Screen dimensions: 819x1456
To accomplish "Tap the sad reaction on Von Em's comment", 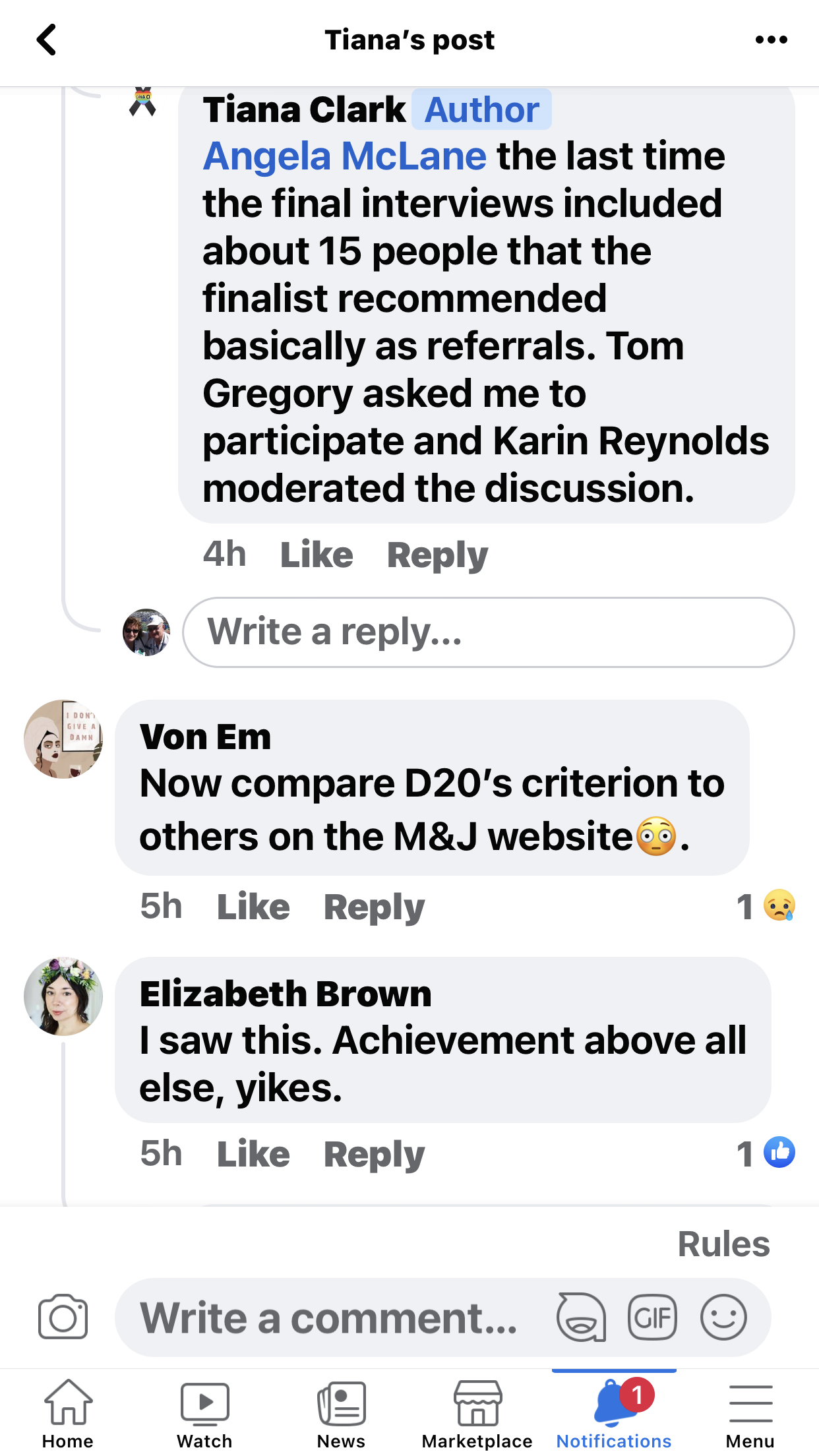I will click(779, 905).
